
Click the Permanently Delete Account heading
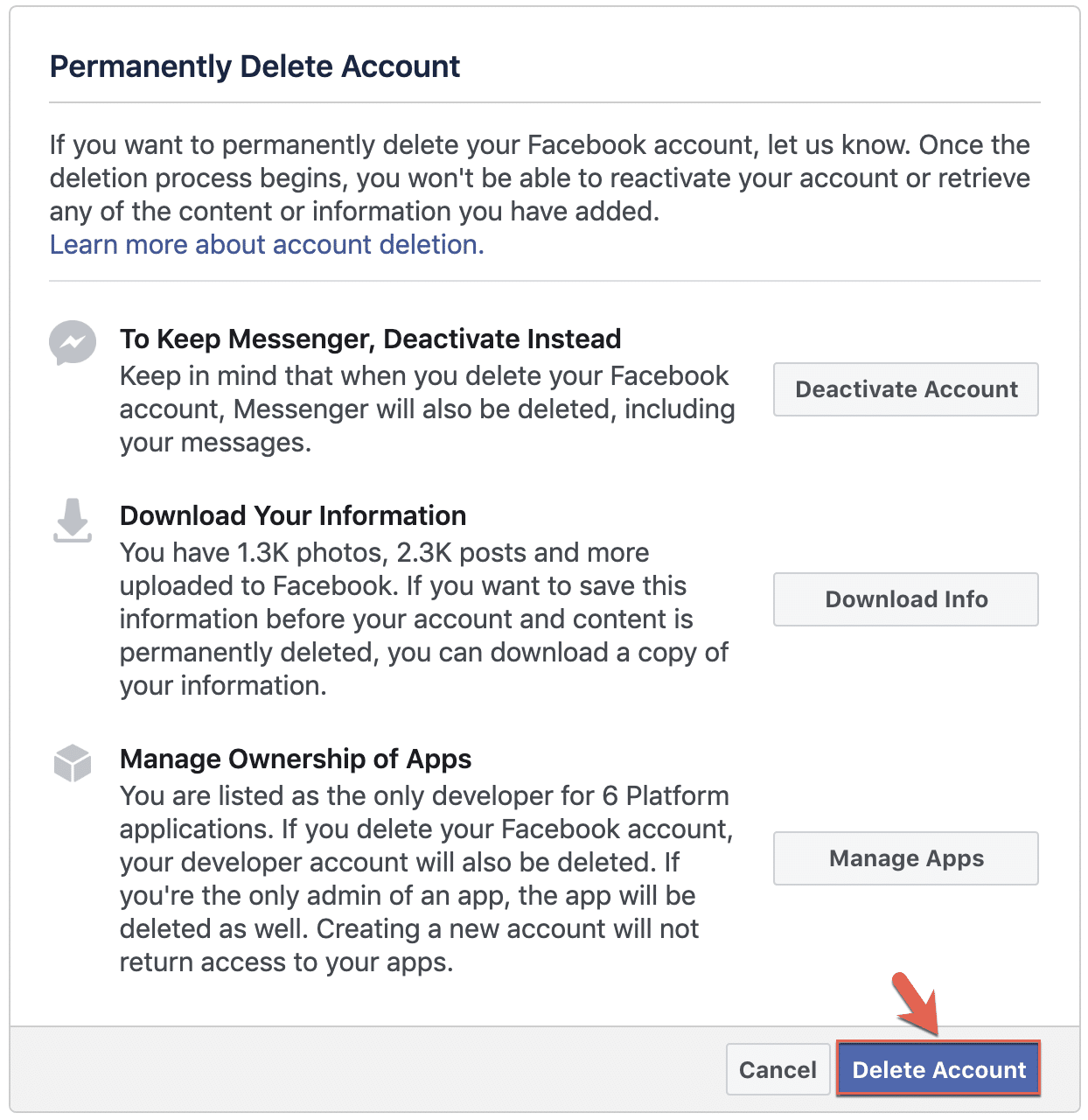(x=255, y=66)
